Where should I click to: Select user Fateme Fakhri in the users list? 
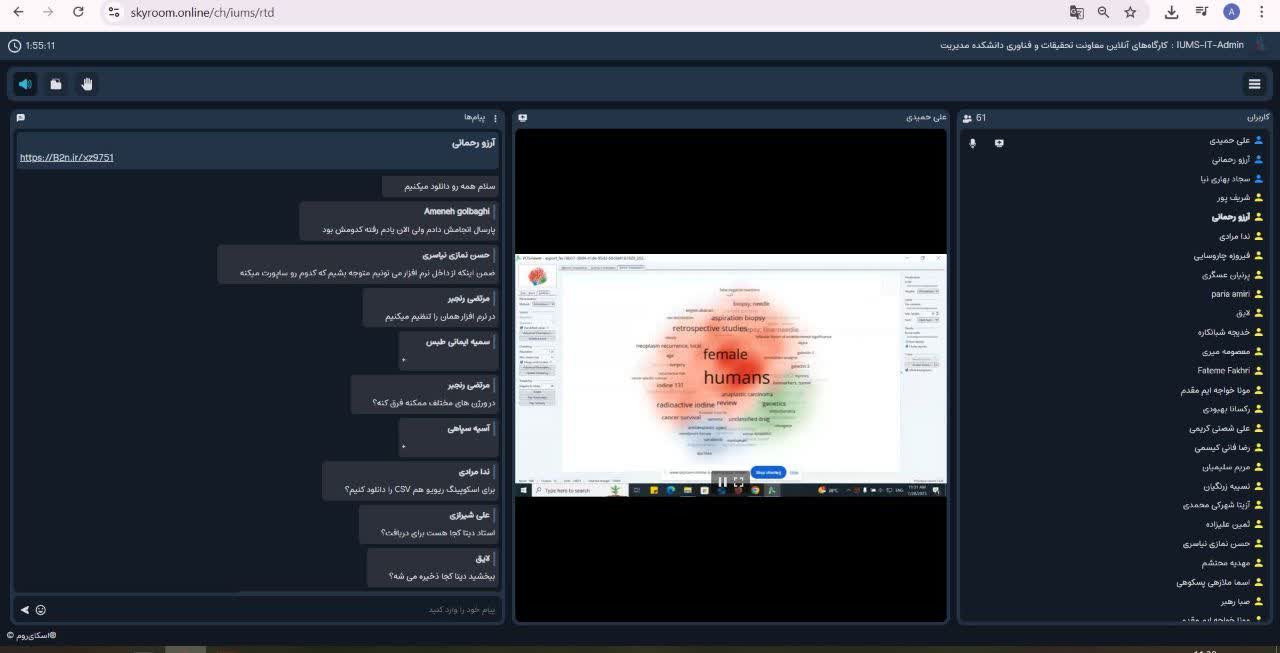[x=1223, y=370]
